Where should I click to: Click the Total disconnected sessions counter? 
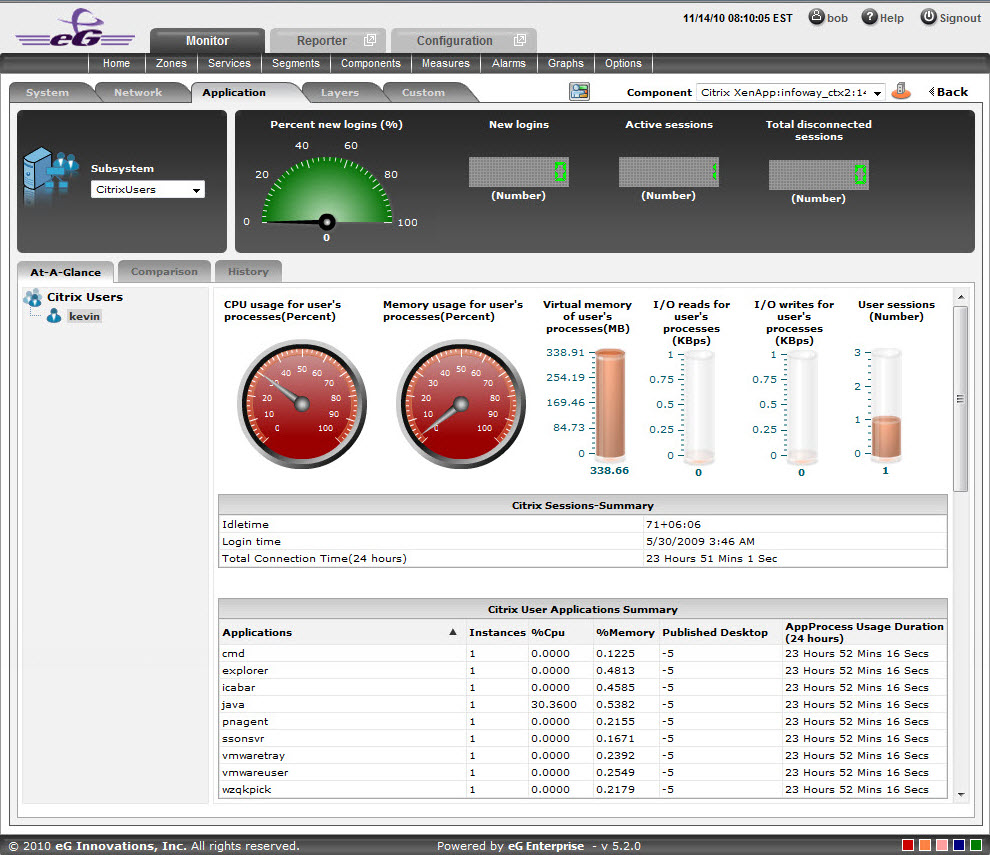(818, 175)
